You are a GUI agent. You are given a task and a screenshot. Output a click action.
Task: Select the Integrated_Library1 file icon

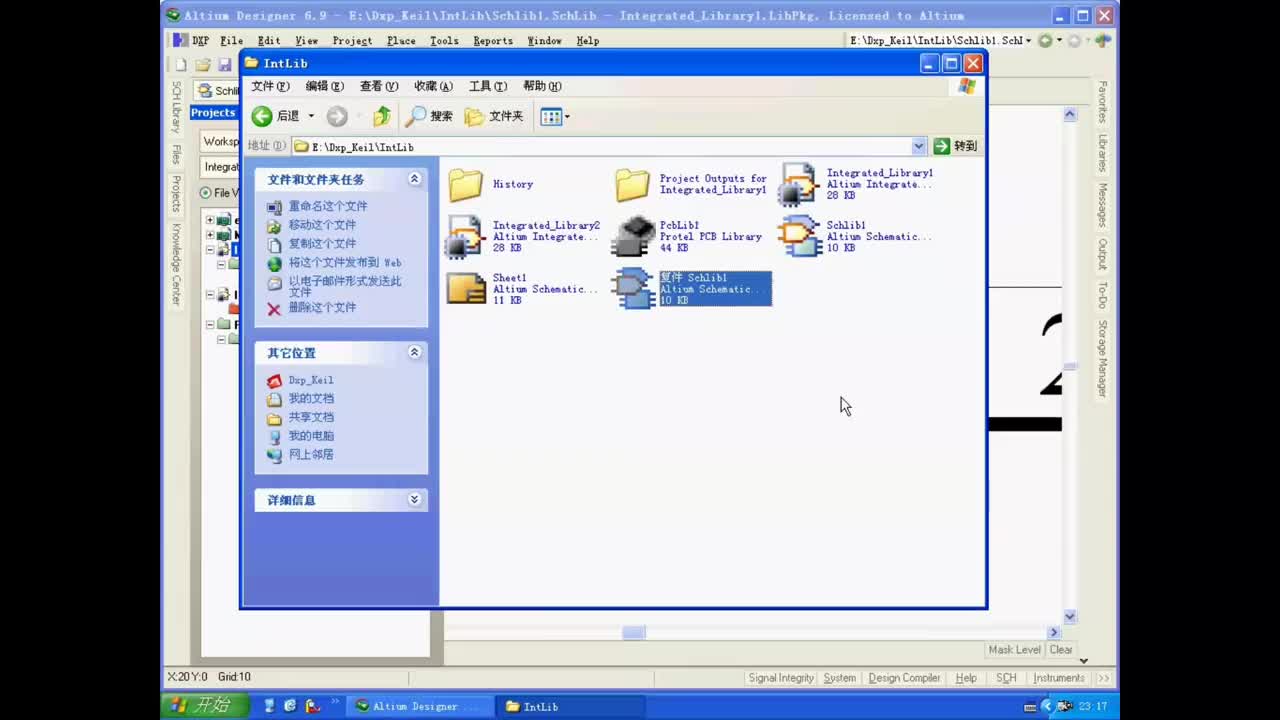click(x=800, y=185)
